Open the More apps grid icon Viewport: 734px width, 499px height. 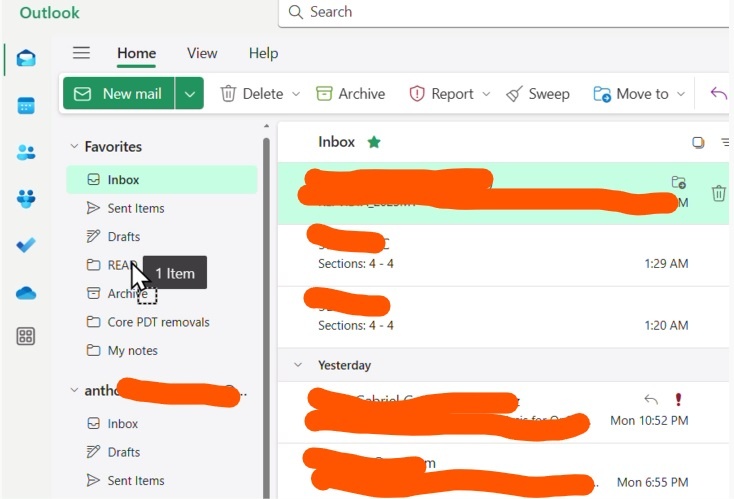[26, 336]
